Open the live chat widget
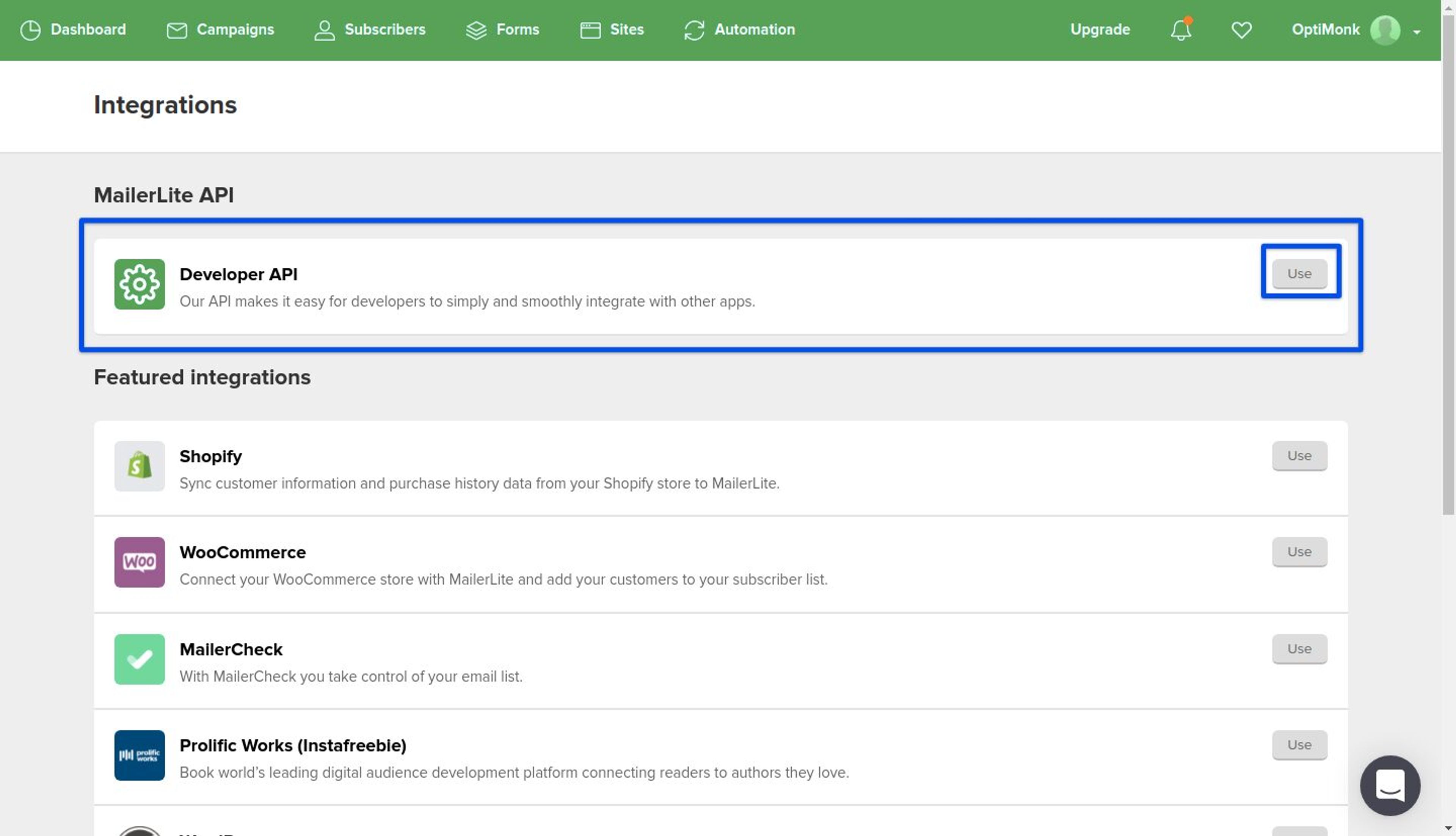 [x=1390, y=786]
